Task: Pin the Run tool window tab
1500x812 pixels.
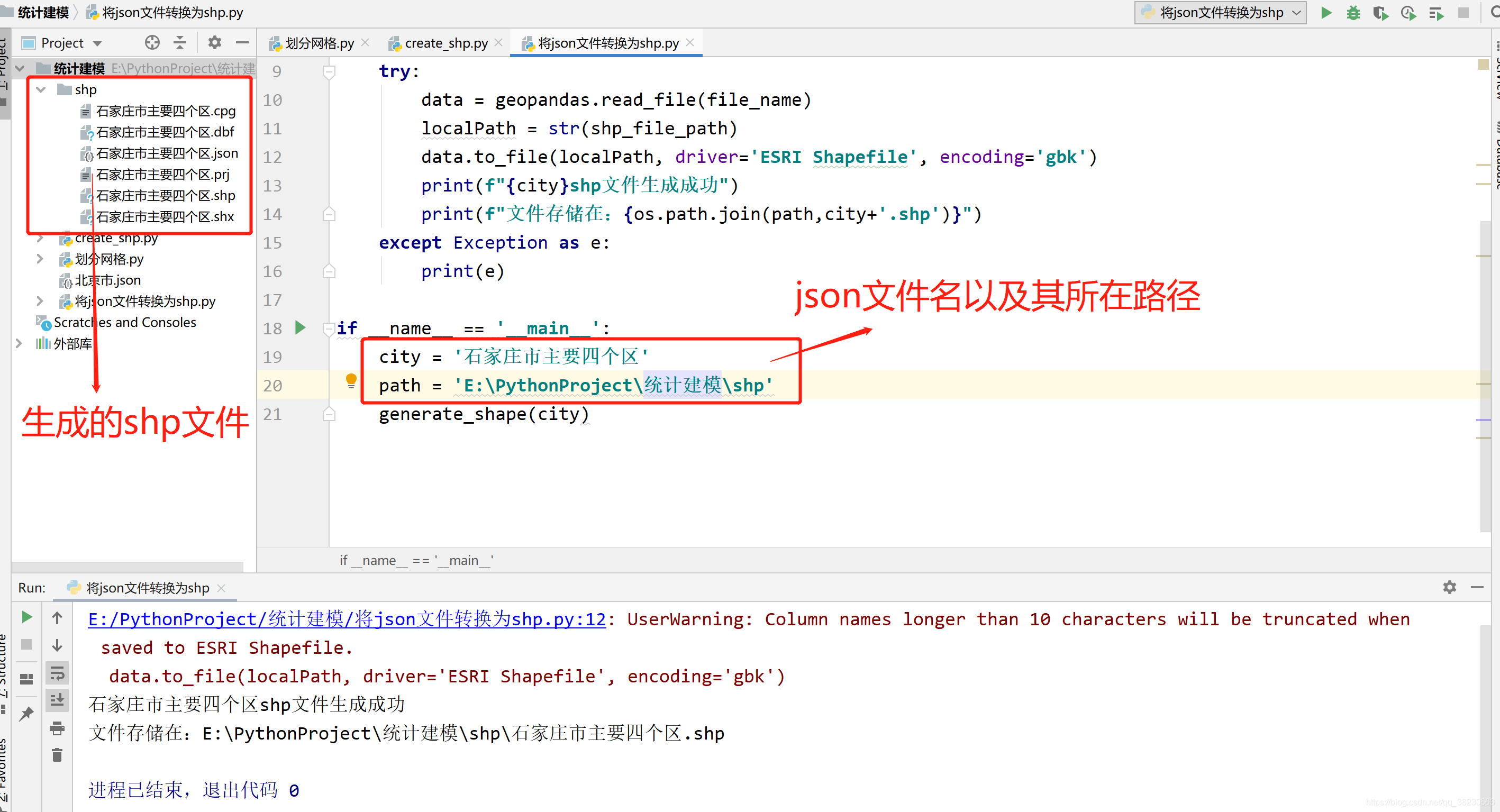Action: click(x=25, y=714)
